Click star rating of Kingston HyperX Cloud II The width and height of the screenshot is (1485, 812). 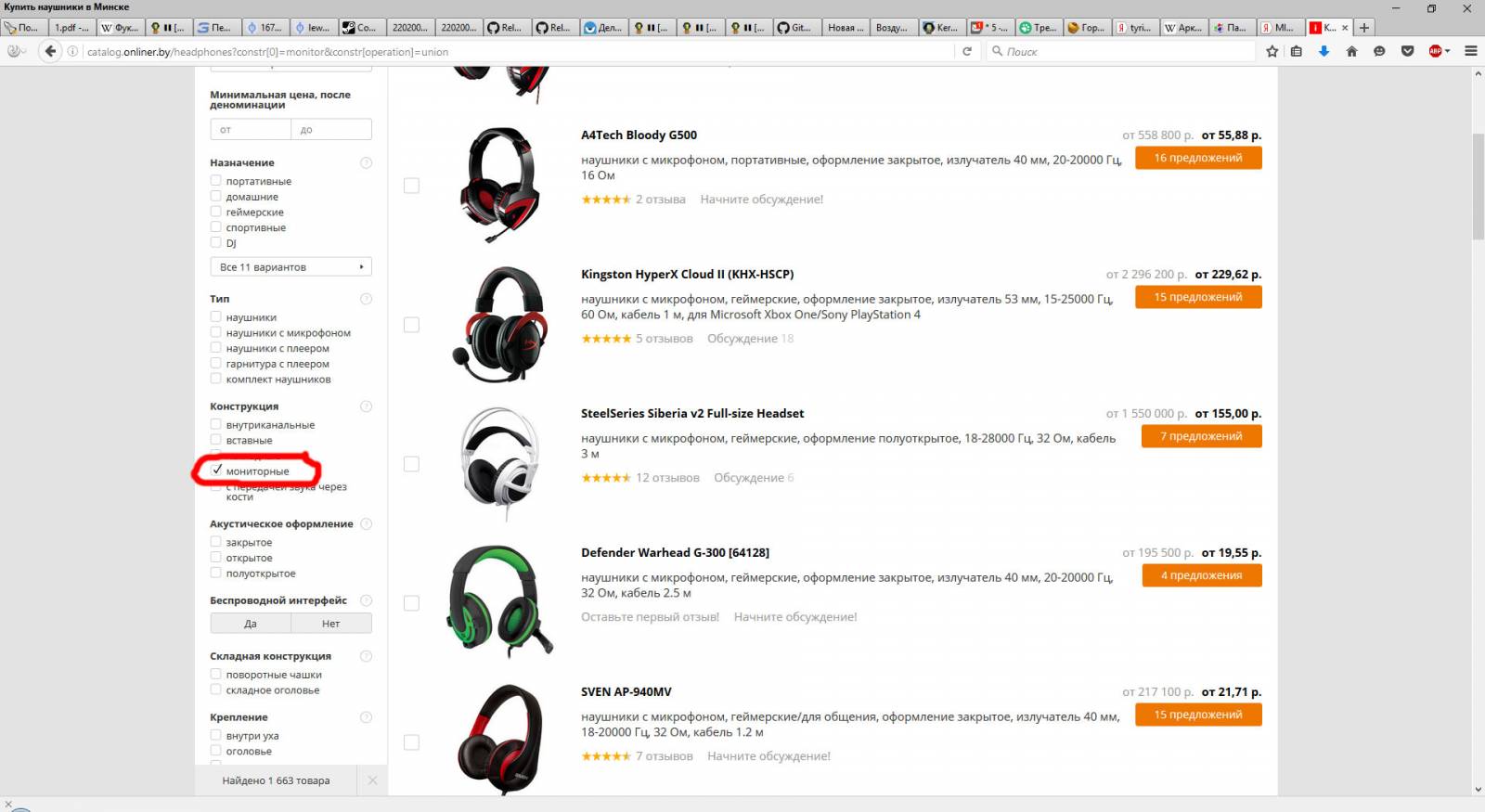tap(606, 339)
